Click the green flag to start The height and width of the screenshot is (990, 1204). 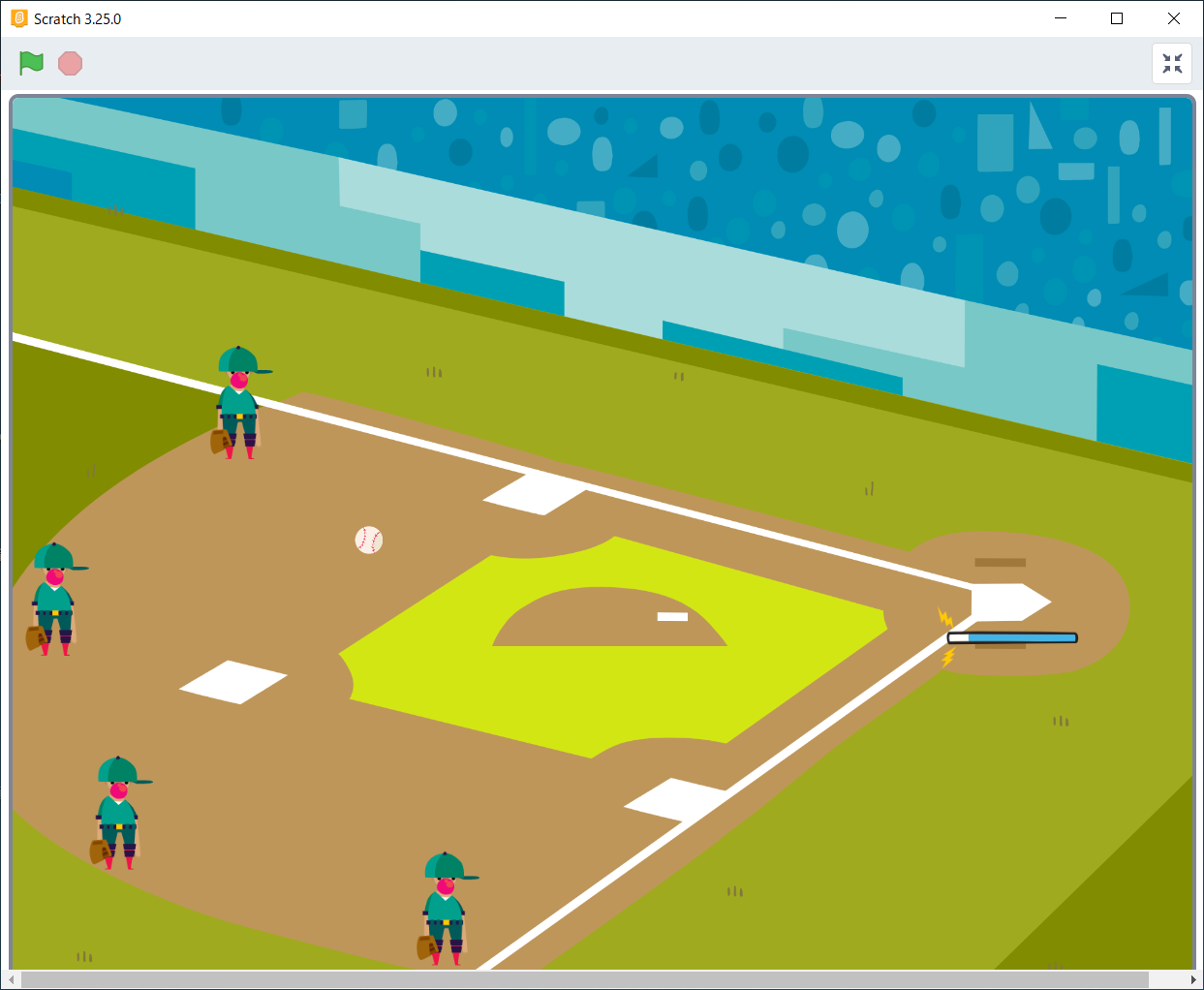[x=31, y=63]
